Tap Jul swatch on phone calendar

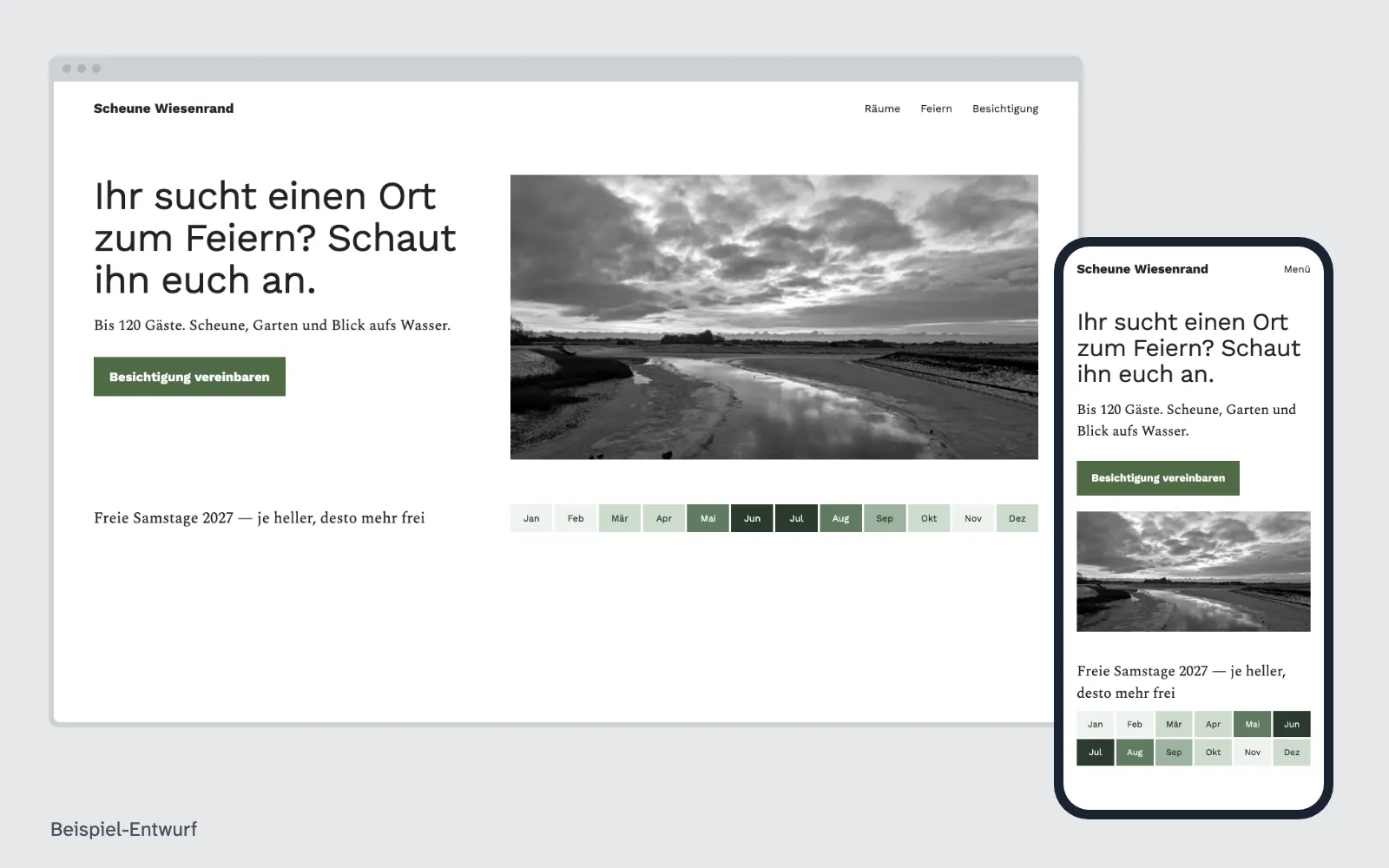tap(1096, 753)
